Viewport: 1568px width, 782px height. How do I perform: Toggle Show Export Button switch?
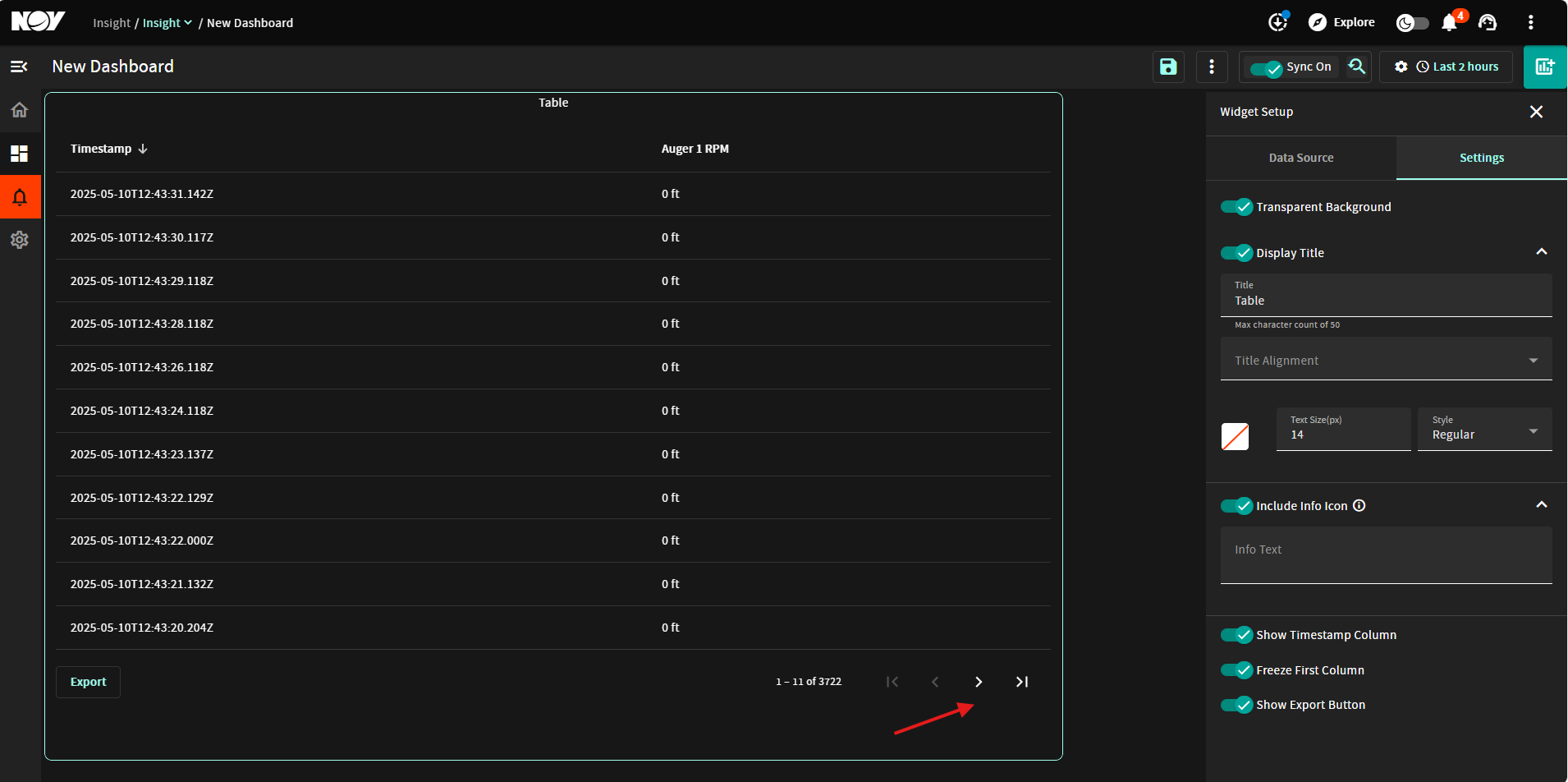[x=1236, y=705]
